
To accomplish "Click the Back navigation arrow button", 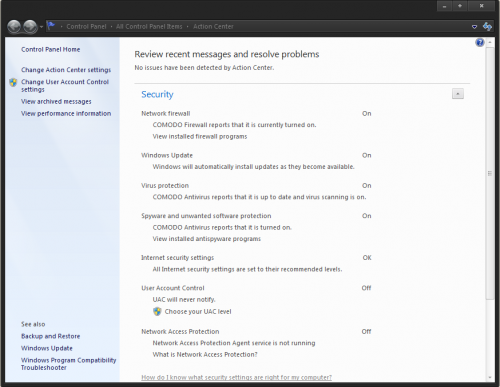I will [x=14, y=27].
